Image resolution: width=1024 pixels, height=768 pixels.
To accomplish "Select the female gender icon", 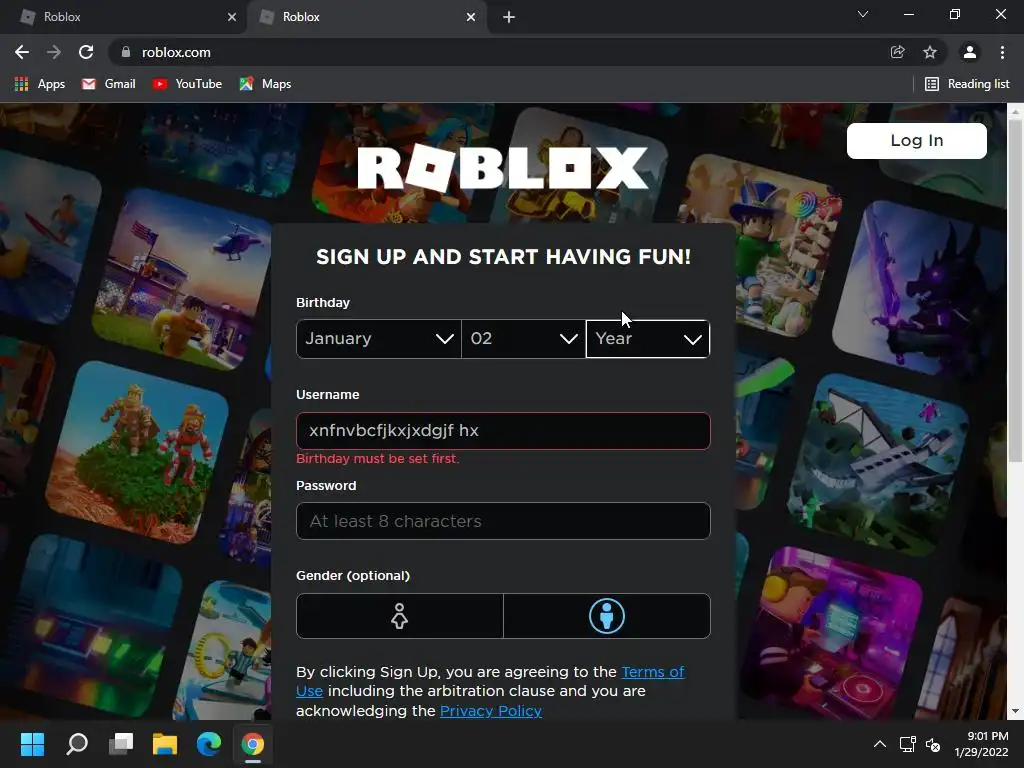I will click(400, 616).
